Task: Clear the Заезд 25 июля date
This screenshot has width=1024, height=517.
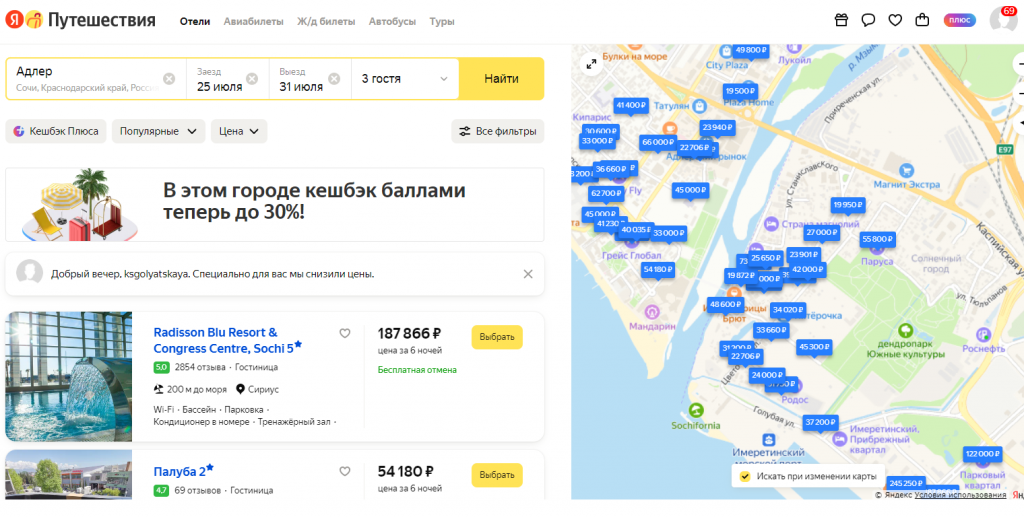Action: click(252, 79)
